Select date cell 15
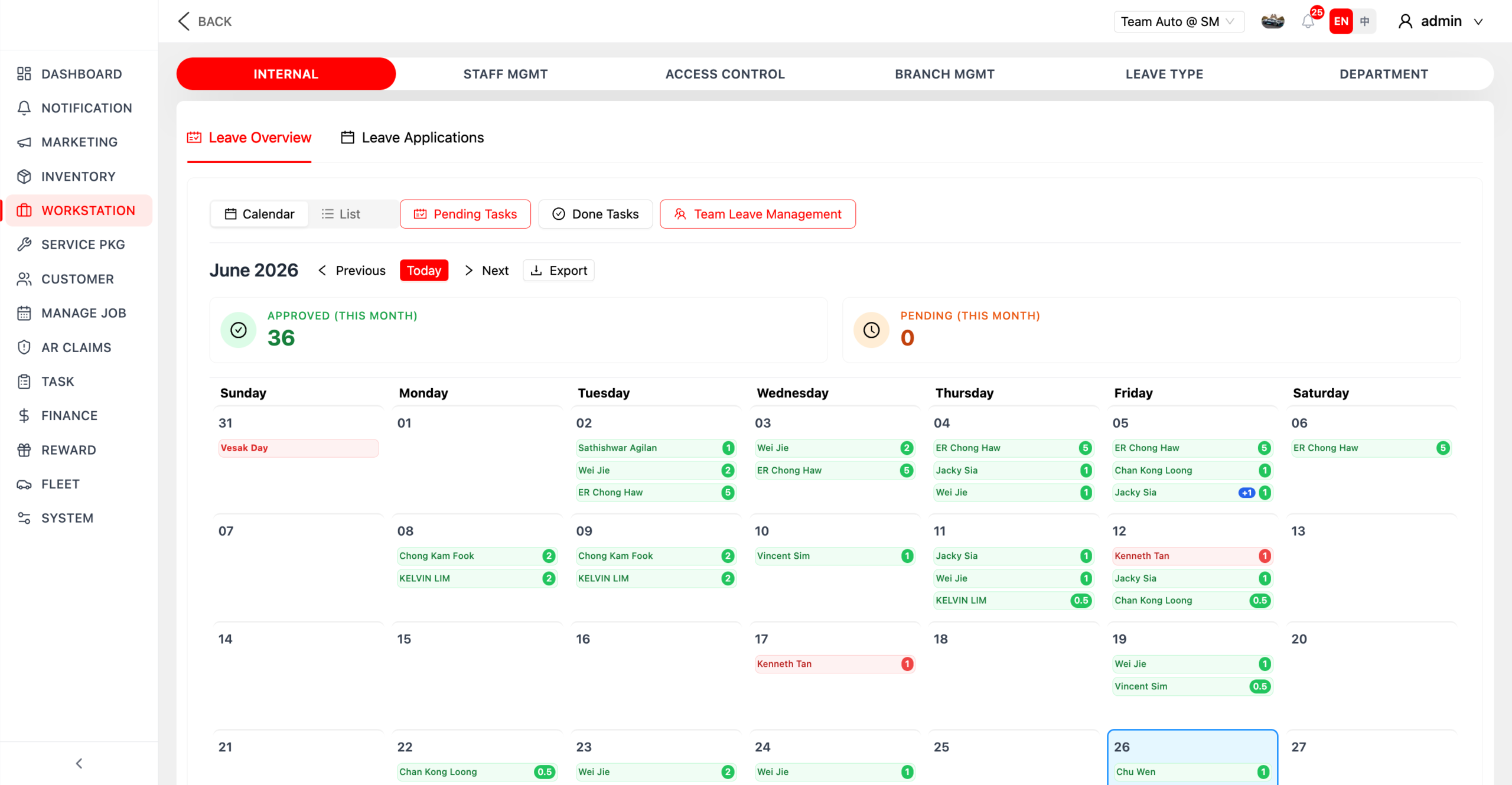1512x785 pixels. coord(477,675)
